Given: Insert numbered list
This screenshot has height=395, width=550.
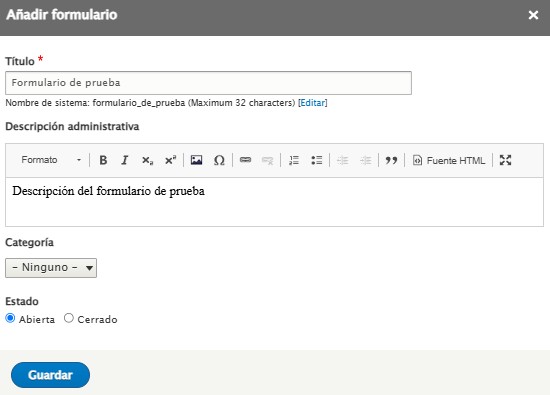Looking at the screenshot, I should [294, 160].
